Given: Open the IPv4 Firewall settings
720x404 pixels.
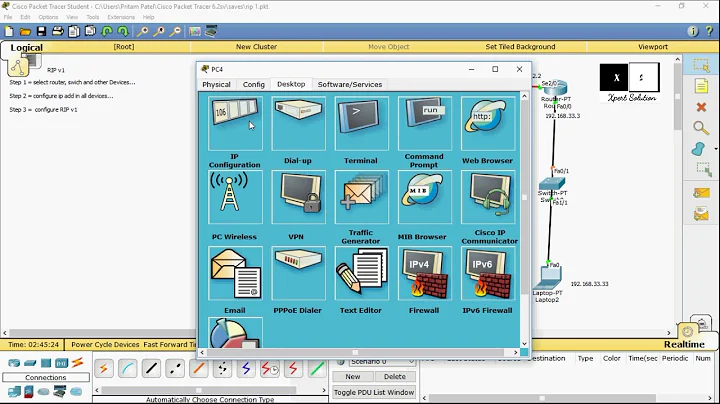Looking at the screenshot, I should [x=425, y=273].
